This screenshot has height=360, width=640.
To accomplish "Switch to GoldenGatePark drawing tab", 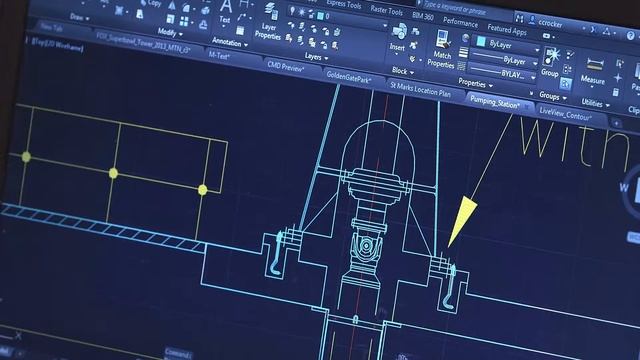I will point(349,77).
